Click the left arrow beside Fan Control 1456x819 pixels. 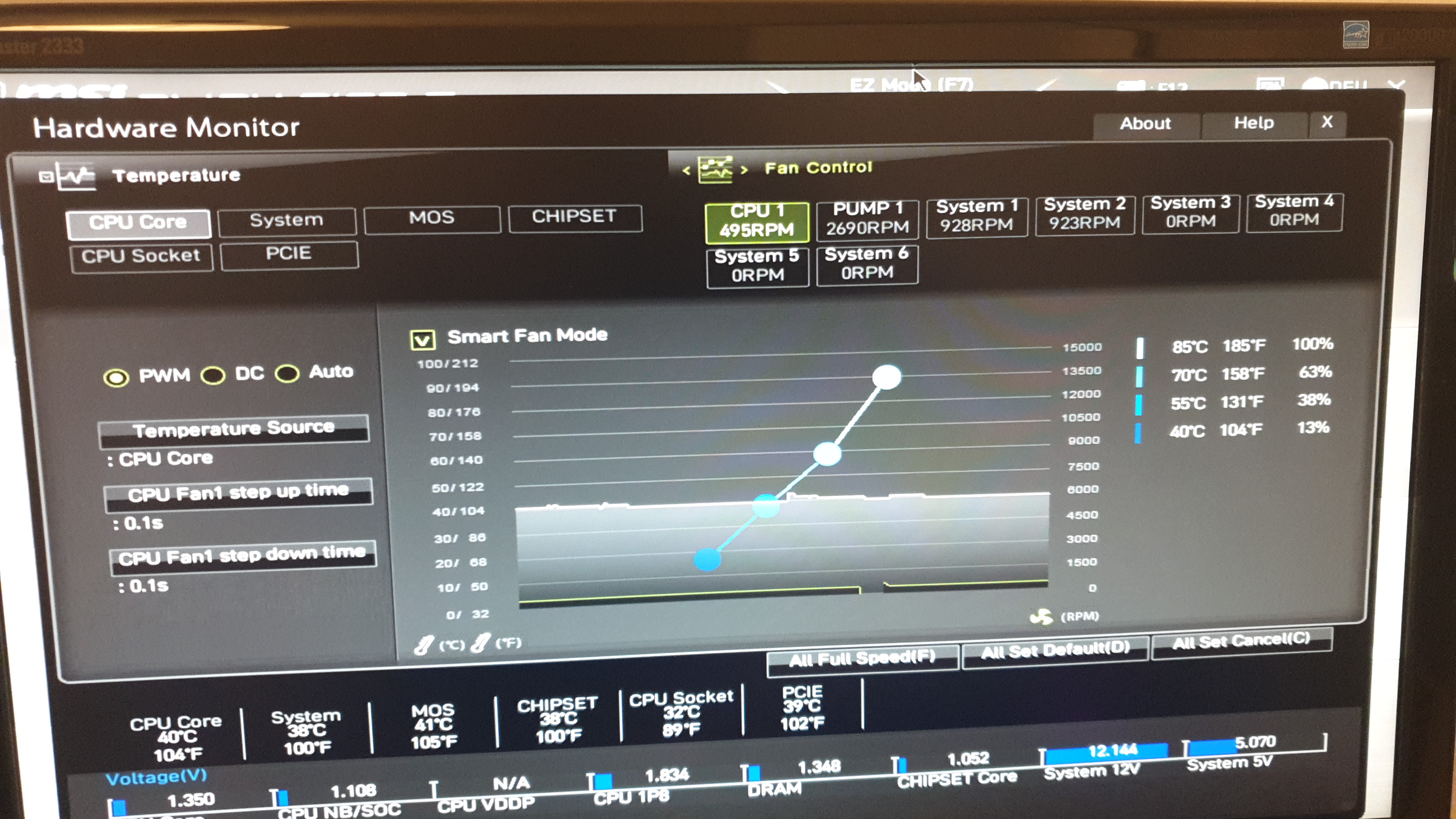tap(686, 170)
